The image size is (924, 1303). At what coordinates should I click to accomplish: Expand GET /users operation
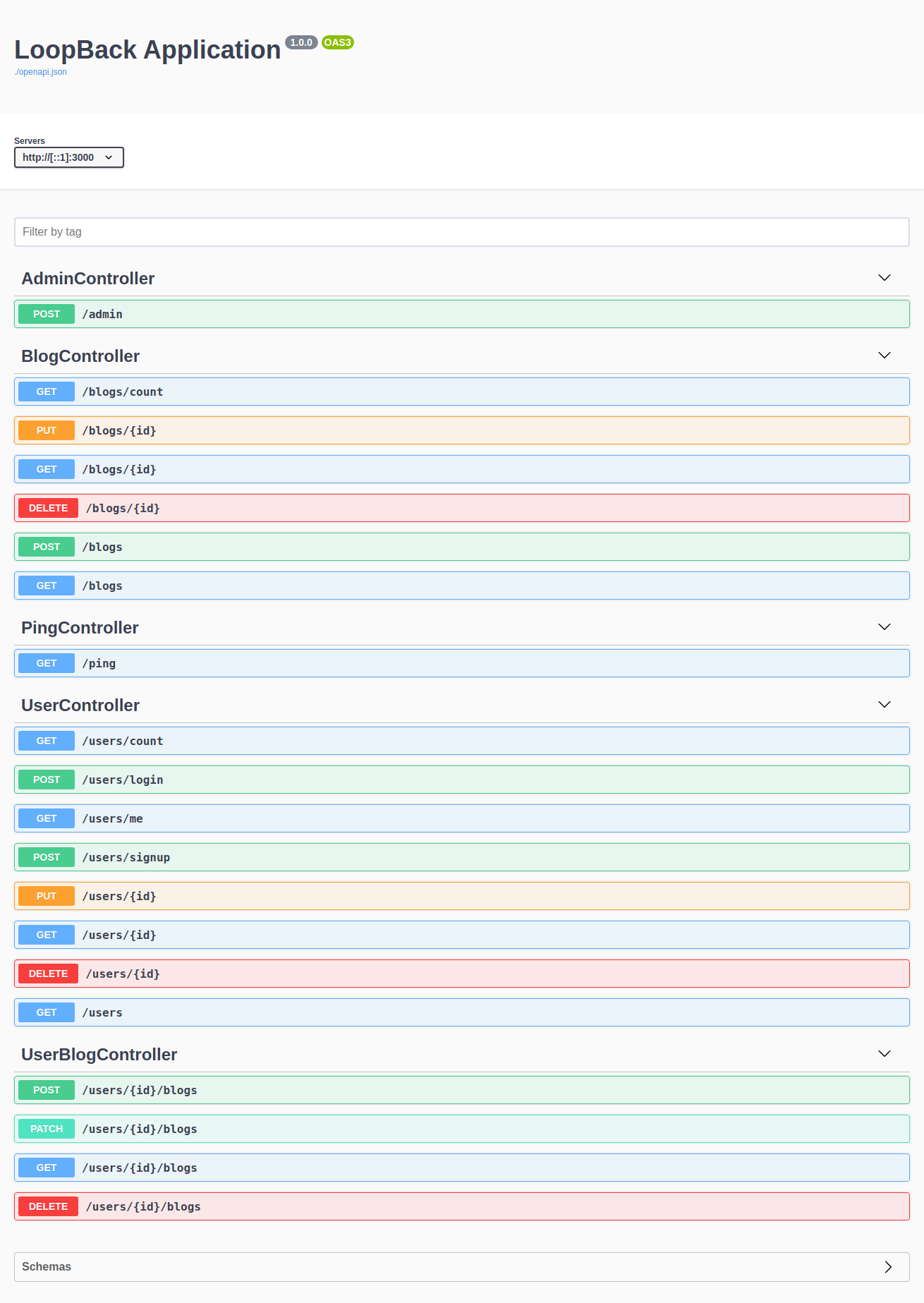coord(462,1012)
